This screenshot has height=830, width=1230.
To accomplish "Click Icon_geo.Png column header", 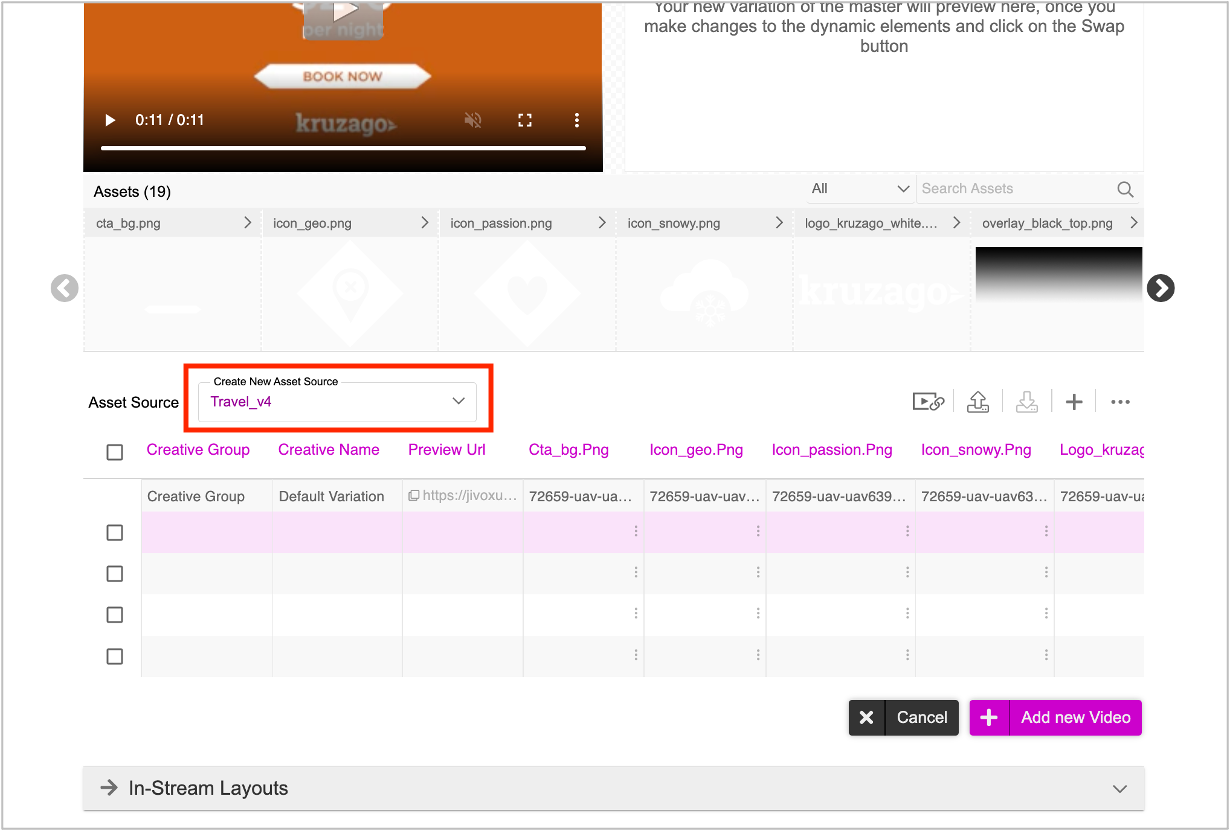I will pos(697,450).
